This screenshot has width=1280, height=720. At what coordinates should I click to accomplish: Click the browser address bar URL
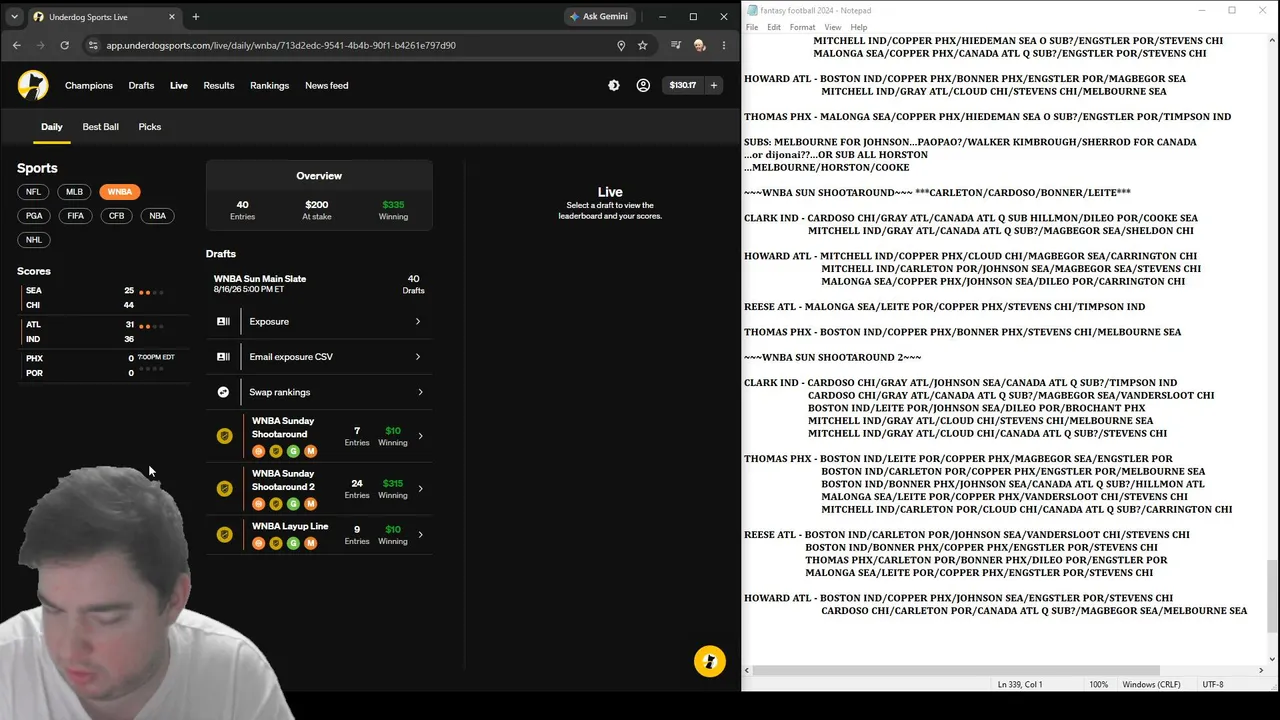(x=281, y=45)
